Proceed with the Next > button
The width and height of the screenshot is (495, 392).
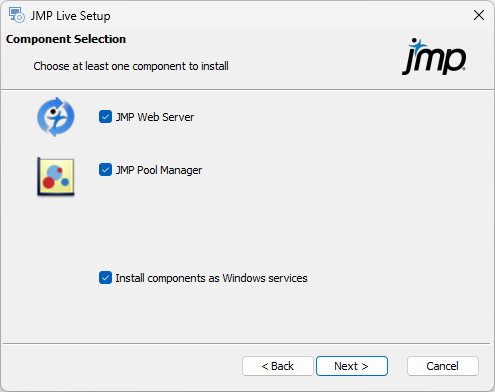coord(352,366)
